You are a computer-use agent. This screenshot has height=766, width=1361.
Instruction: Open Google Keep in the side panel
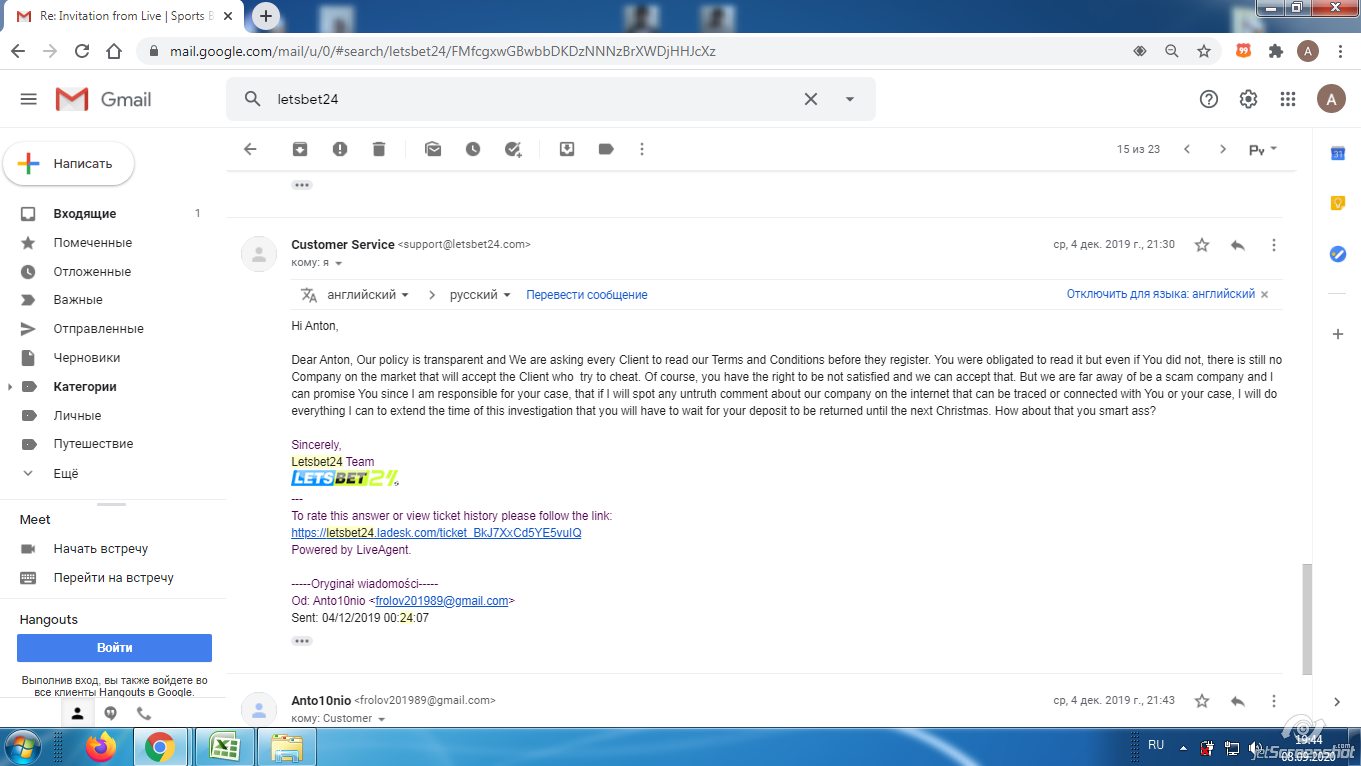point(1338,203)
